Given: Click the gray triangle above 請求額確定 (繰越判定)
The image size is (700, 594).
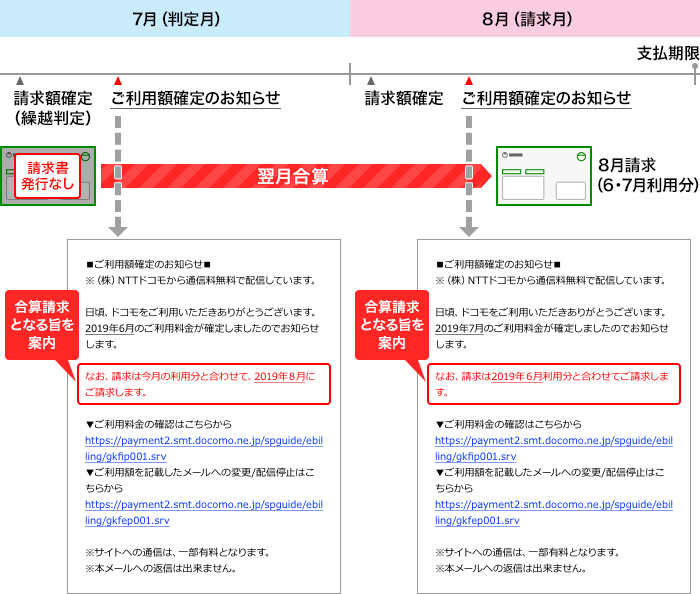Looking at the screenshot, I should point(20,81).
